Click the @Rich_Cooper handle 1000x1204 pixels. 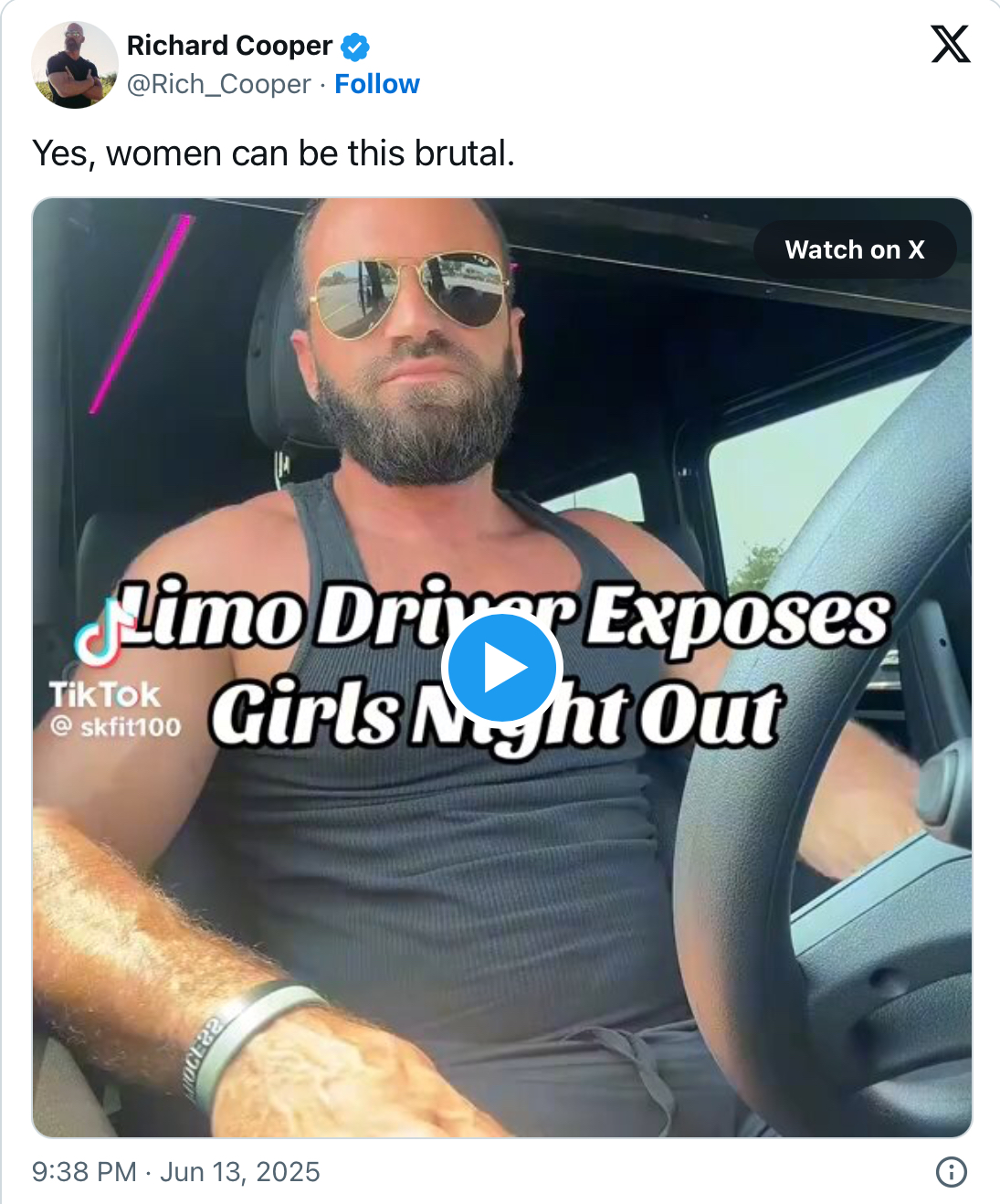218,84
